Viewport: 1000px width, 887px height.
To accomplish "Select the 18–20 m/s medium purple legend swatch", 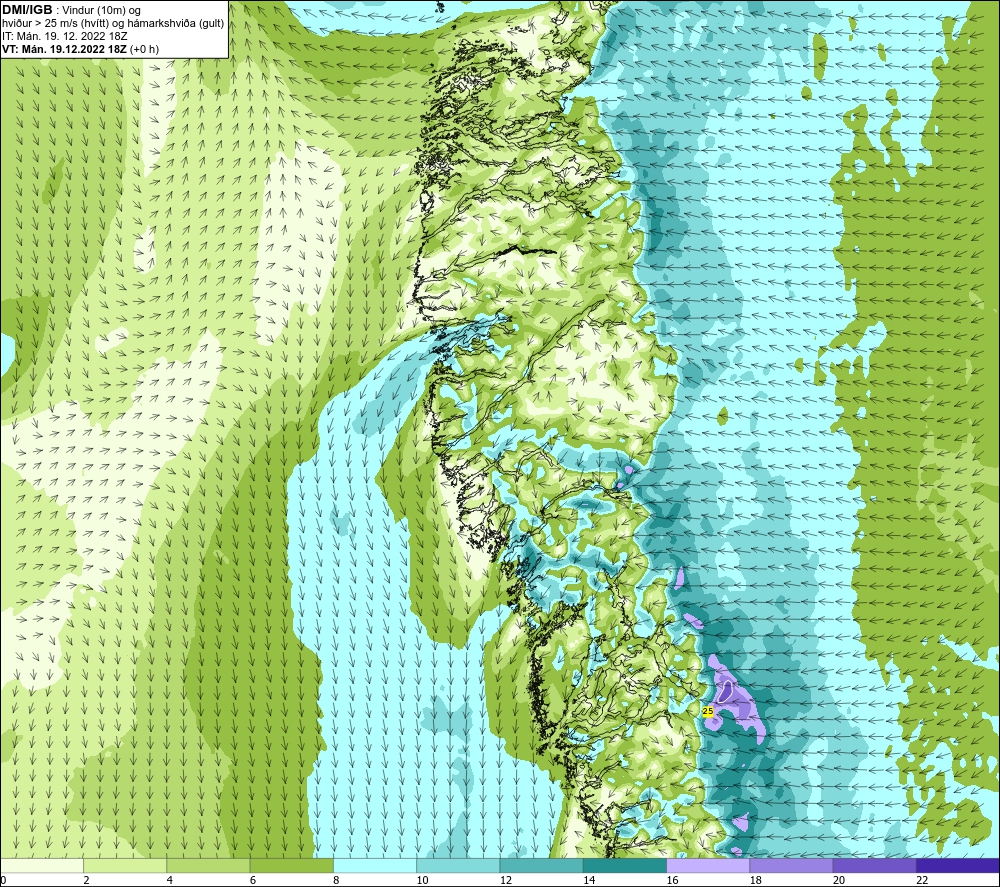I will 791,865.
